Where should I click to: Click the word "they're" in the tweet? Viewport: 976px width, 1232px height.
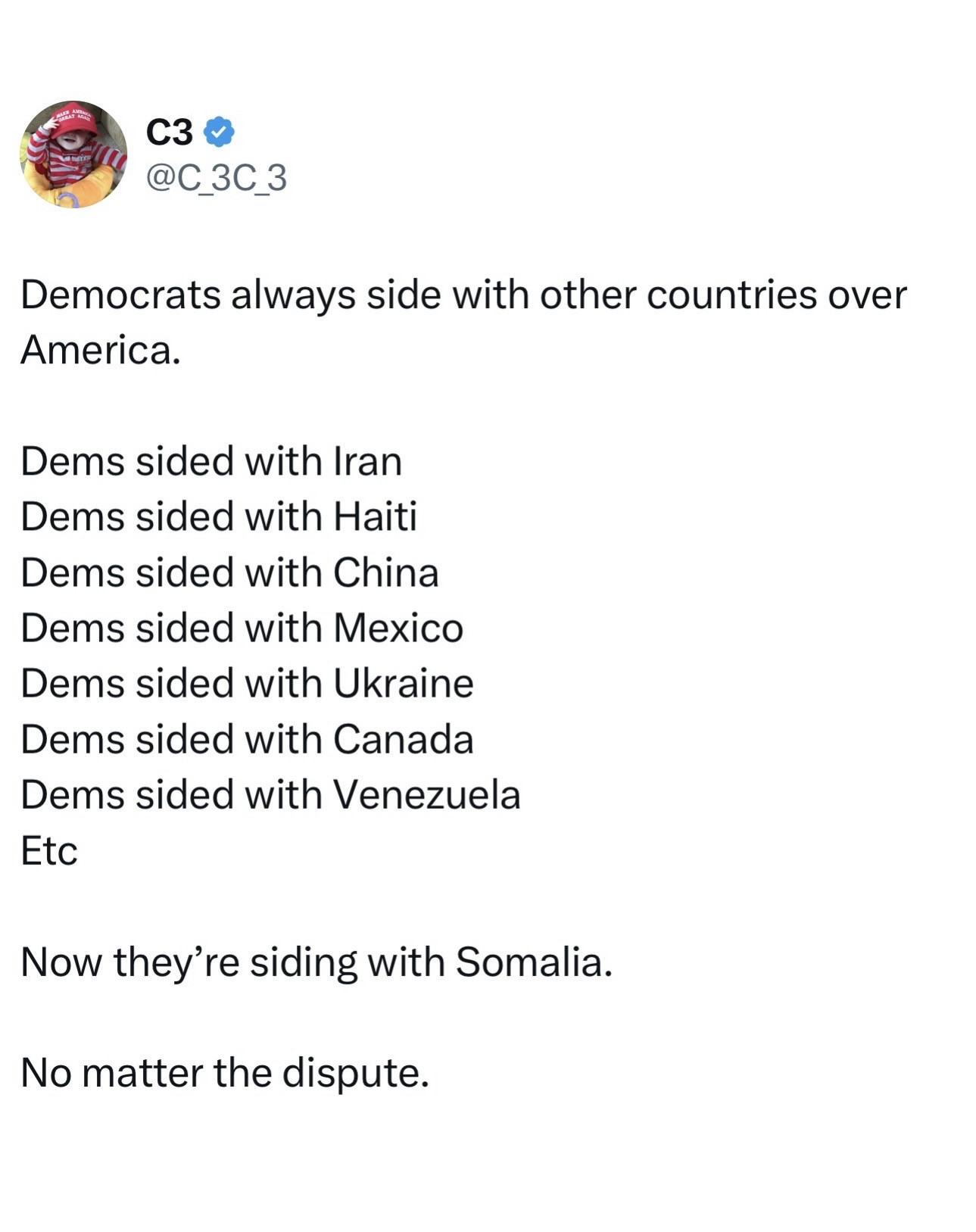(x=176, y=962)
